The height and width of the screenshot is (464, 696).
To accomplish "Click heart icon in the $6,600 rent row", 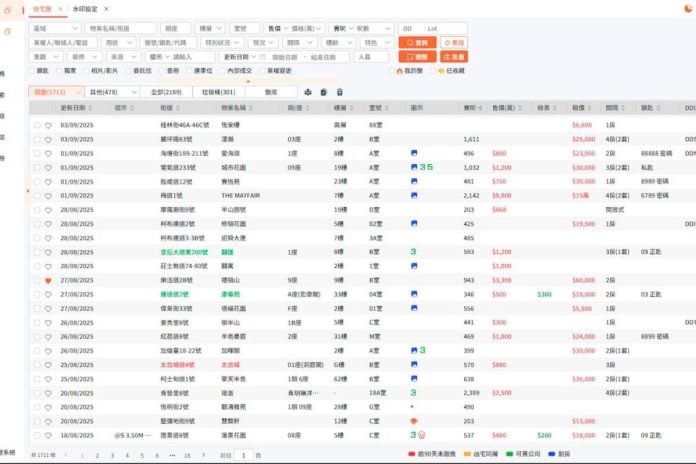I will [x=48, y=126].
